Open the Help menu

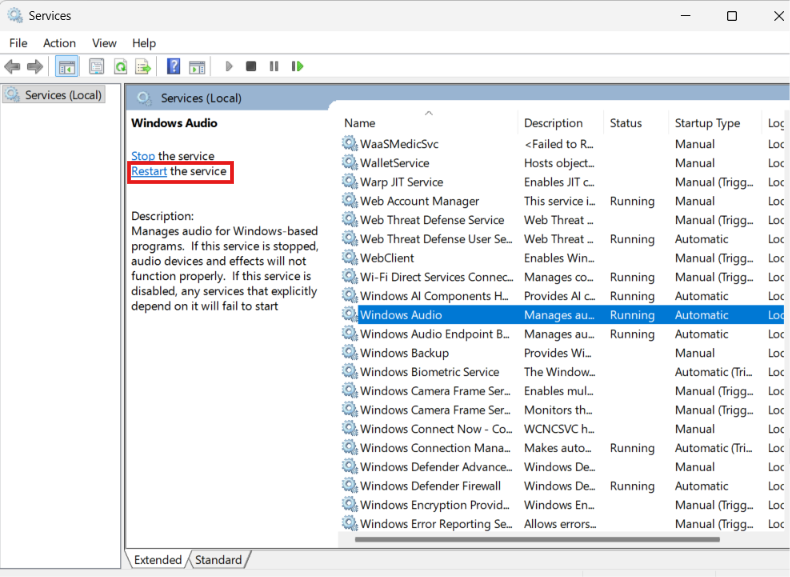[x=144, y=43]
